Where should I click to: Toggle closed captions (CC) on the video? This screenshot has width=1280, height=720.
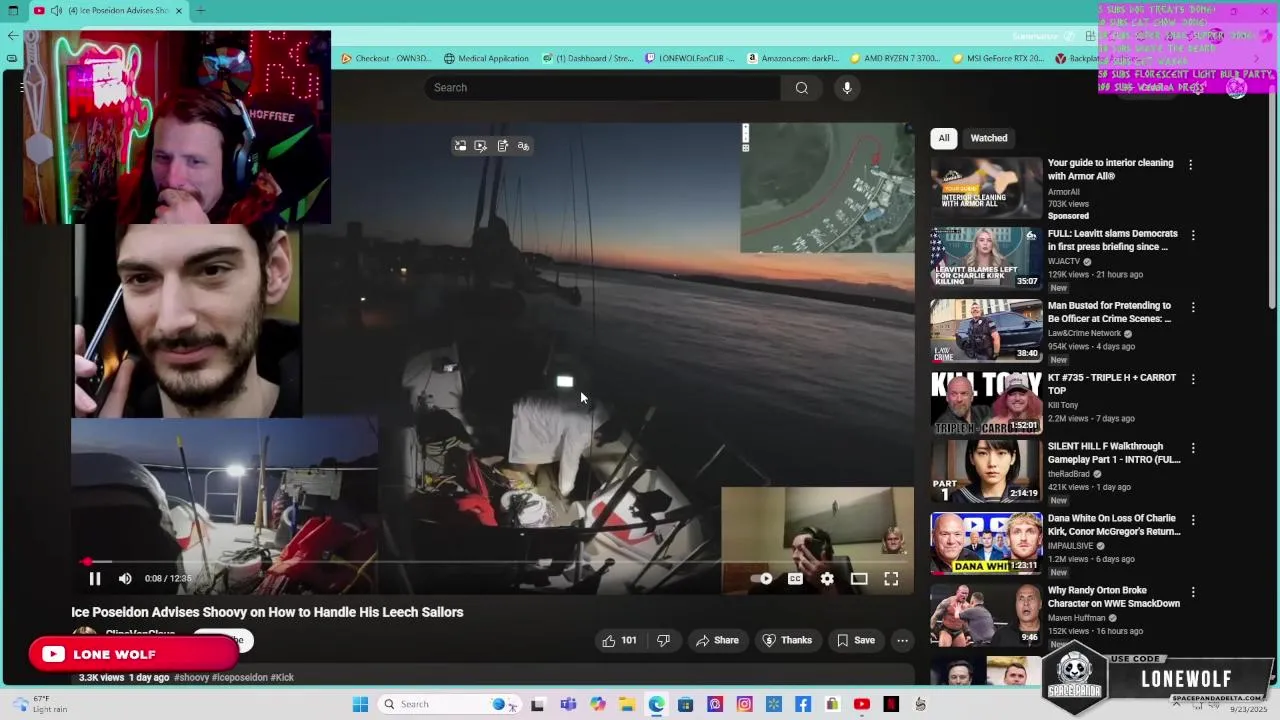tap(795, 578)
